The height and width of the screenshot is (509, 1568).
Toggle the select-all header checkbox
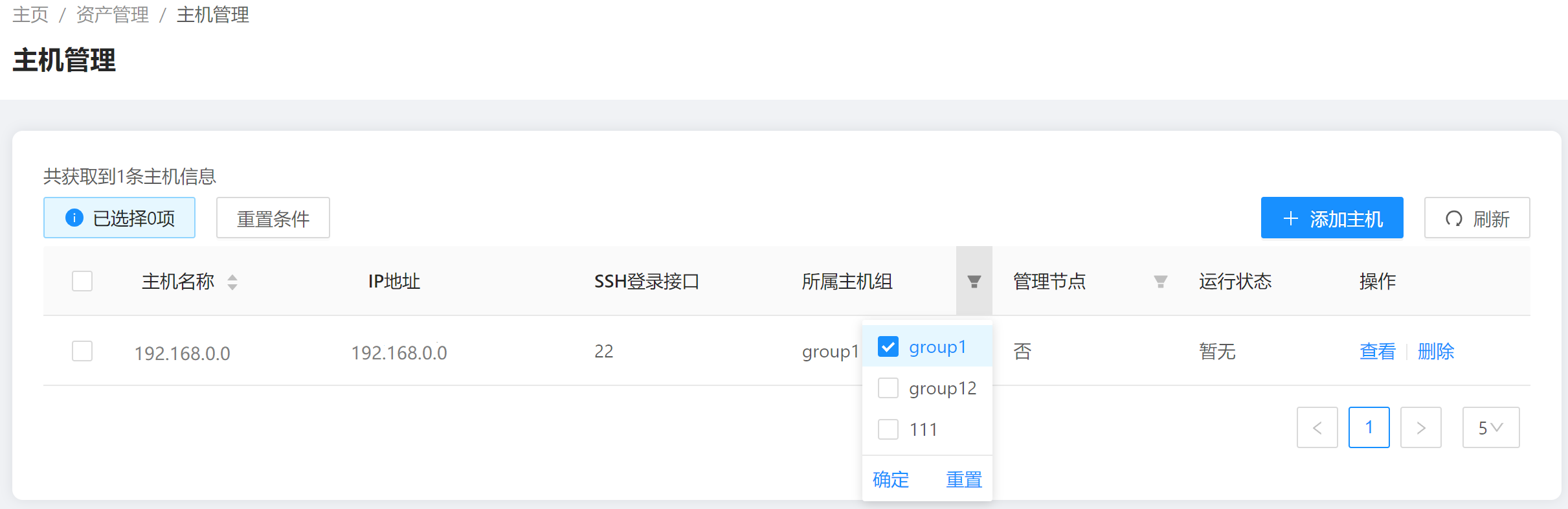point(82,281)
